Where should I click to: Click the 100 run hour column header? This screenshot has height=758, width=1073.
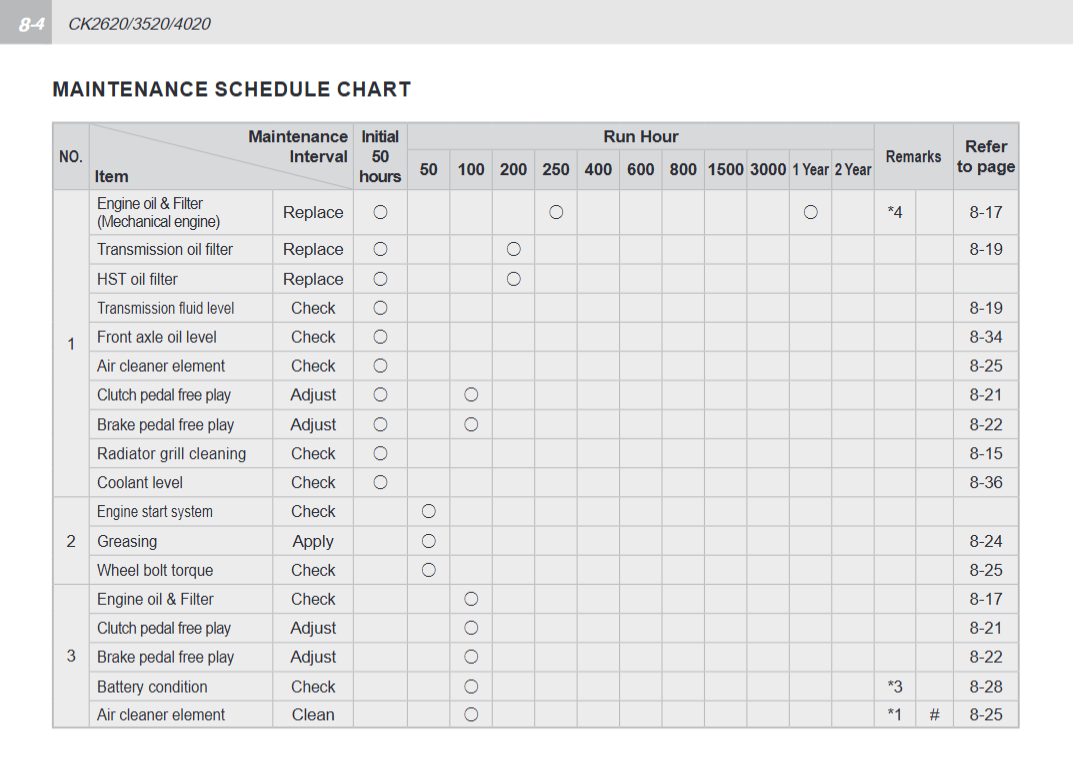click(471, 170)
